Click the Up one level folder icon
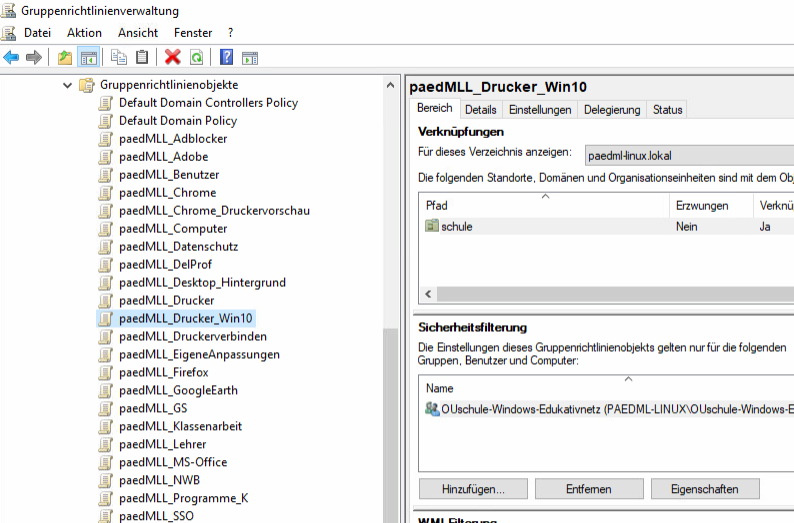Image resolution: width=794 pixels, height=523 pixels. click(65, 57)
